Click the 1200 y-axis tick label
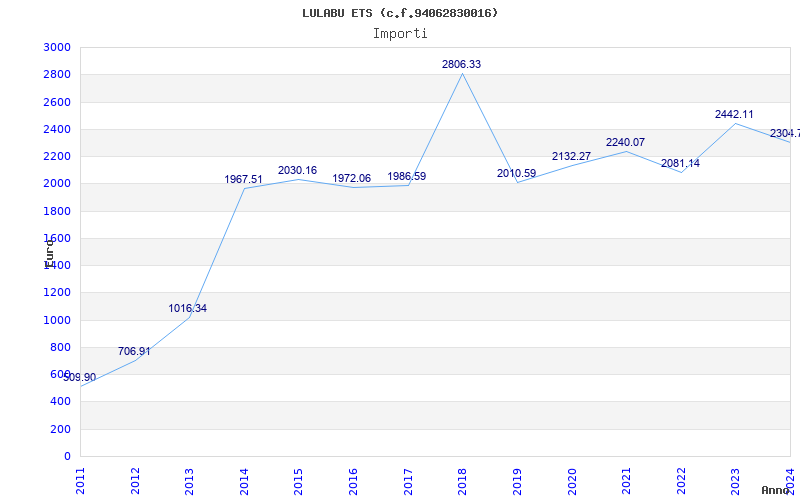 tap(57, 293)
